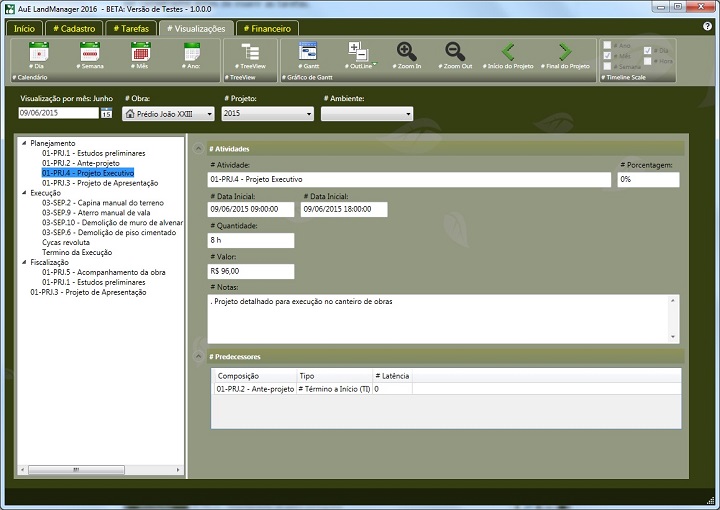Toggle the Dia timeline scale checkbox

pyautogui.click(x=648, y=50)
